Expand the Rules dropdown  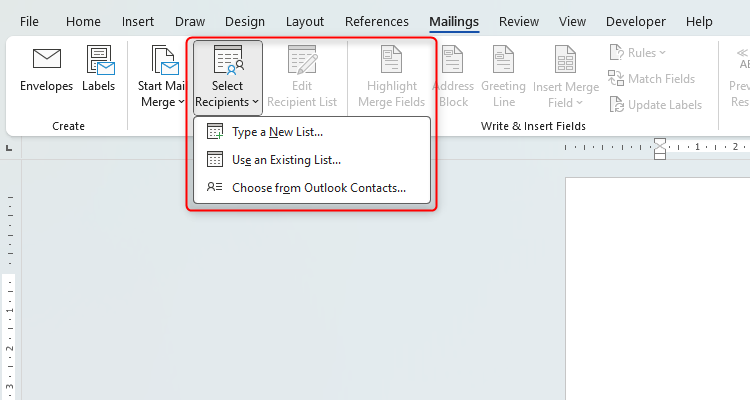click(x=637, y=53)
